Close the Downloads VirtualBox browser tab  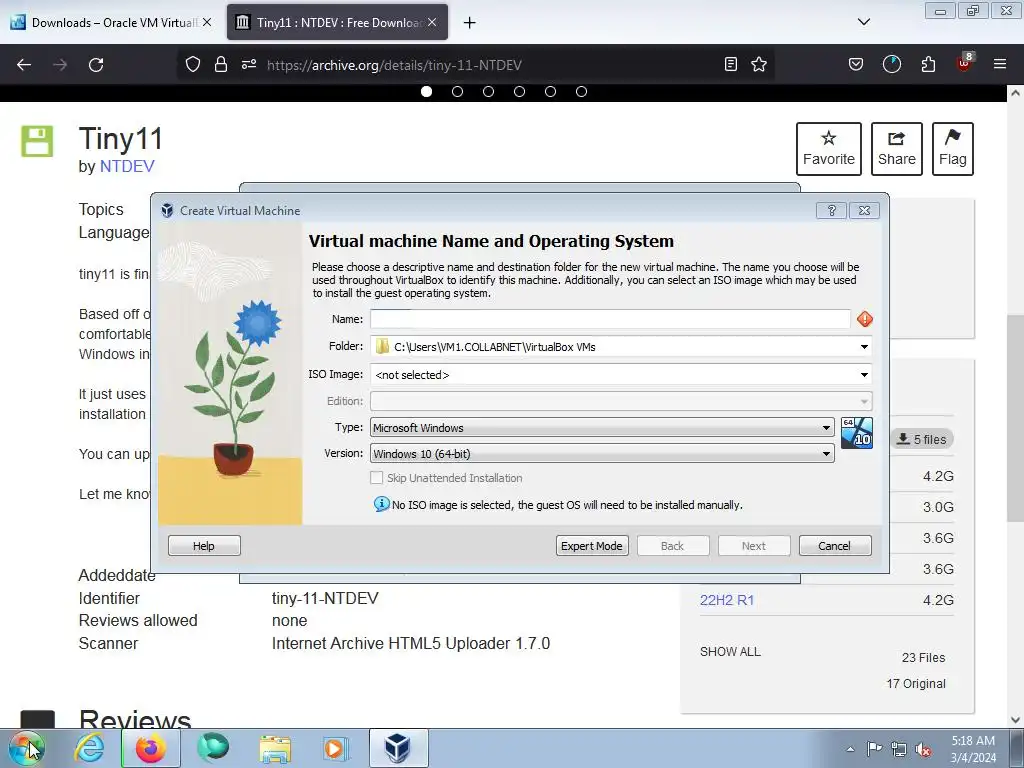tap(207, 22)
